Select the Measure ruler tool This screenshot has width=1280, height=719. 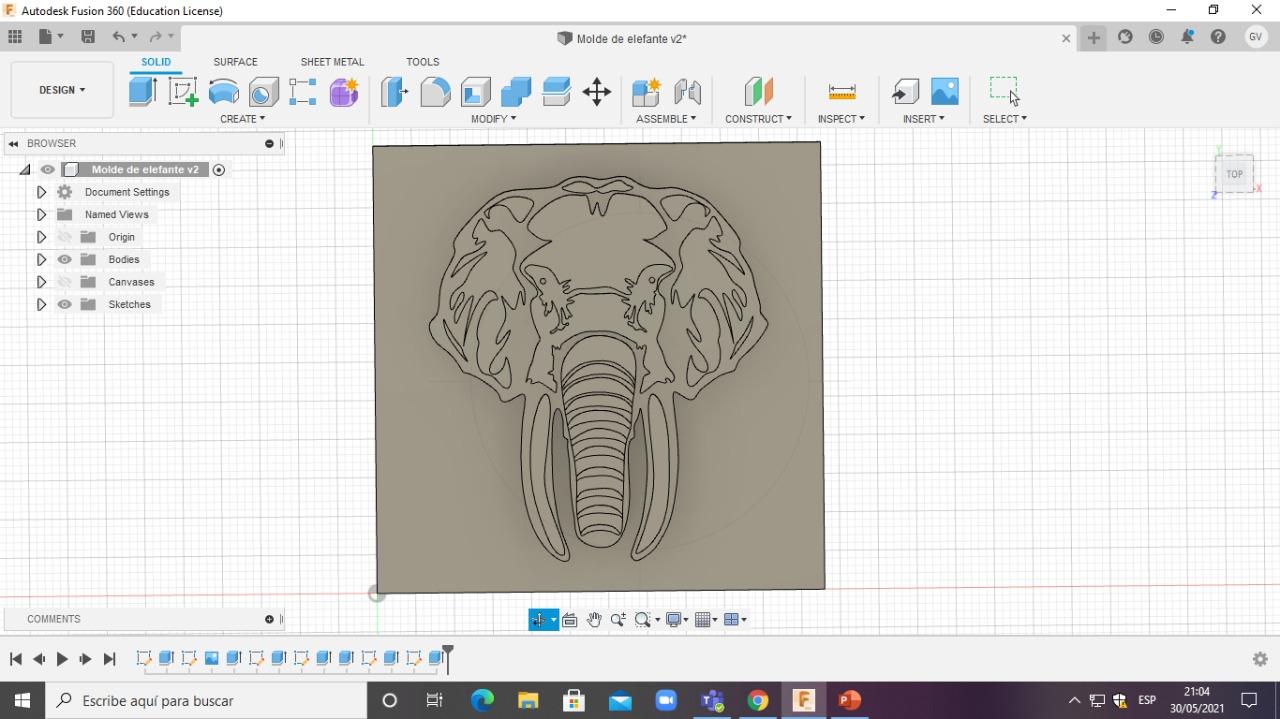pyautogui.click(x=842, y=91)
